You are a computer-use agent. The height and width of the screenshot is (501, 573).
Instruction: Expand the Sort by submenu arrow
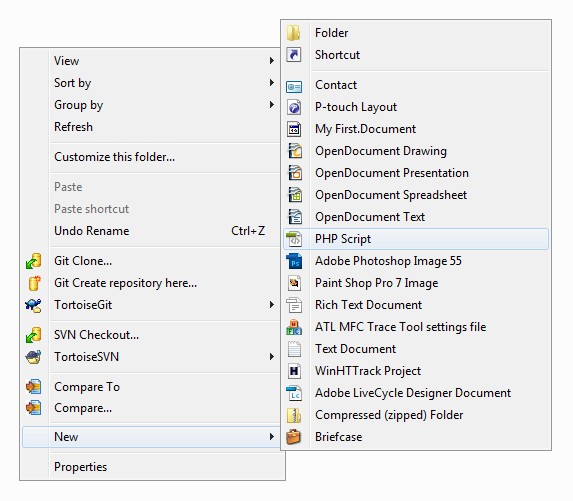click(x=272, y=83)
